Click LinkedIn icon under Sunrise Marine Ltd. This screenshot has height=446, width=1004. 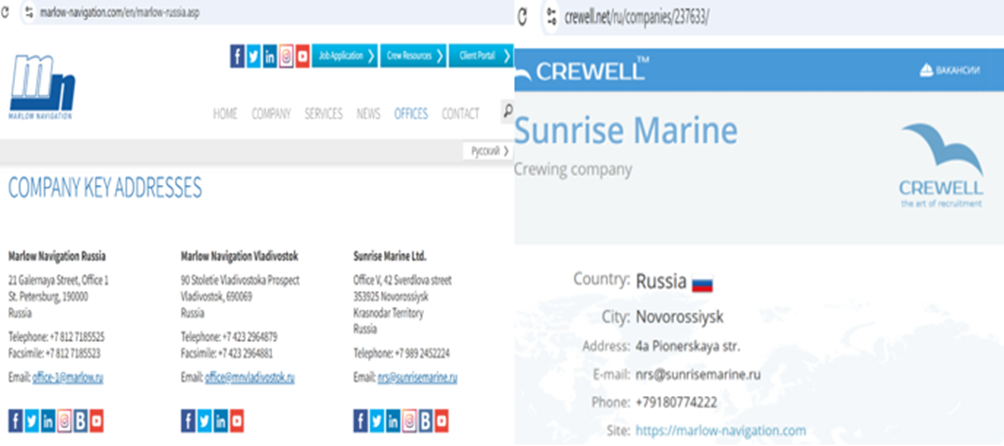coord(393,421)
